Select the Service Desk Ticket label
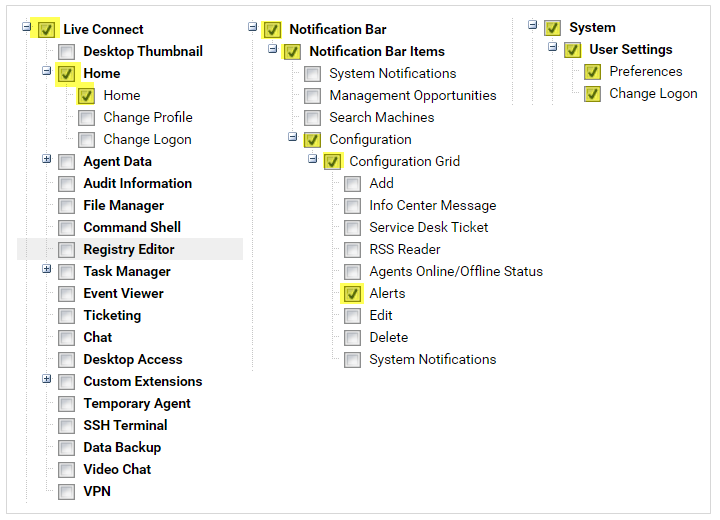This screenshot has width=720, height=520. point(428,227)
